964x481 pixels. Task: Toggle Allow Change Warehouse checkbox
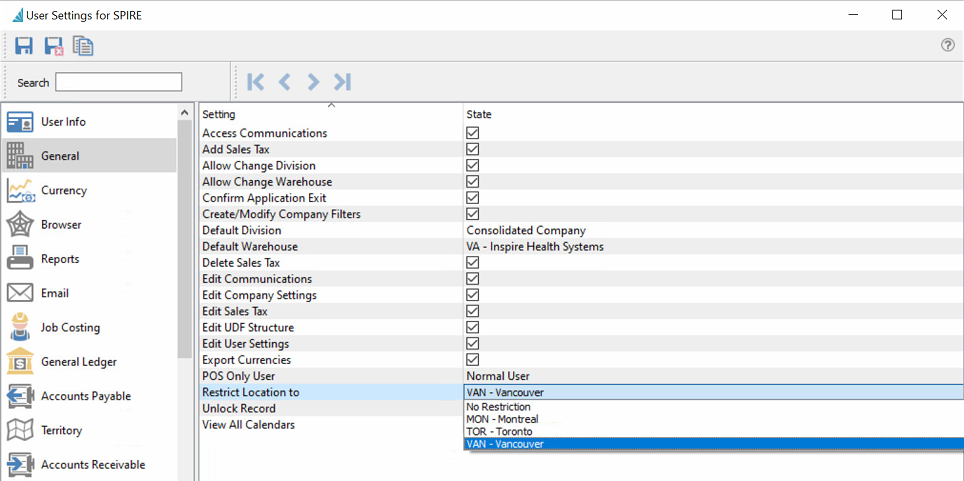coord(472,181)
